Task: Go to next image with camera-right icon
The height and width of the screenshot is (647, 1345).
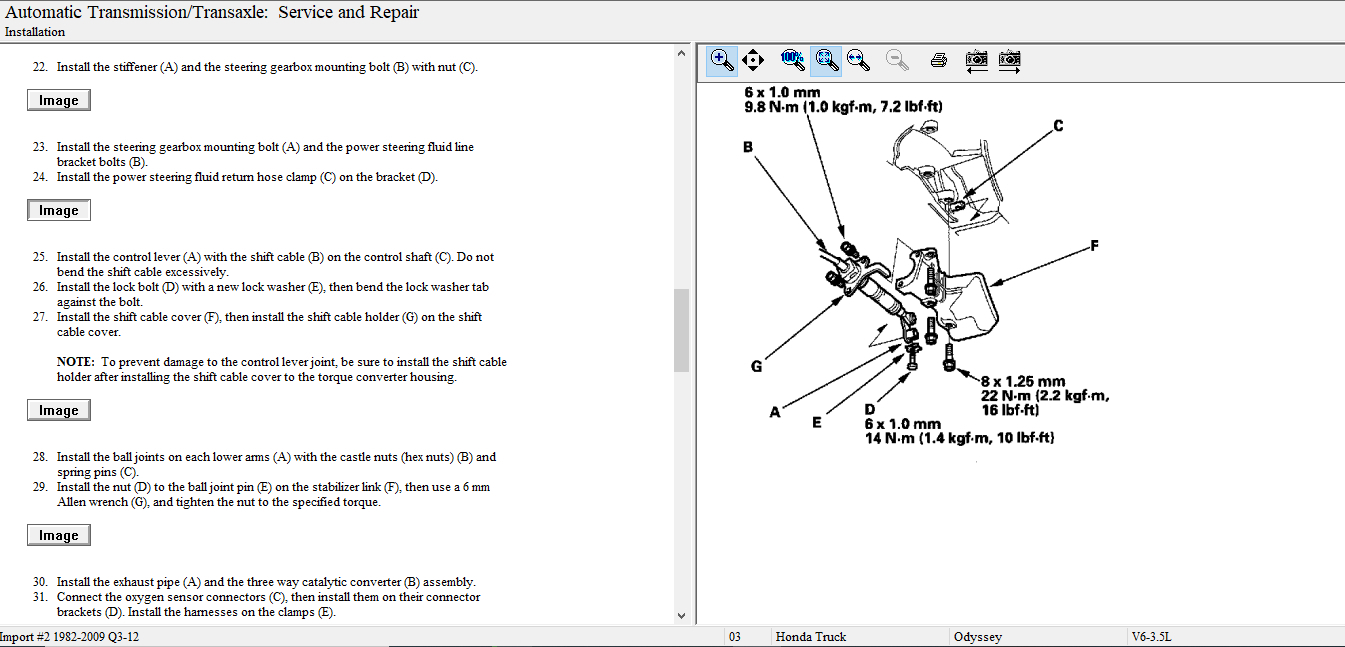Action: [x=1010, y=60]
